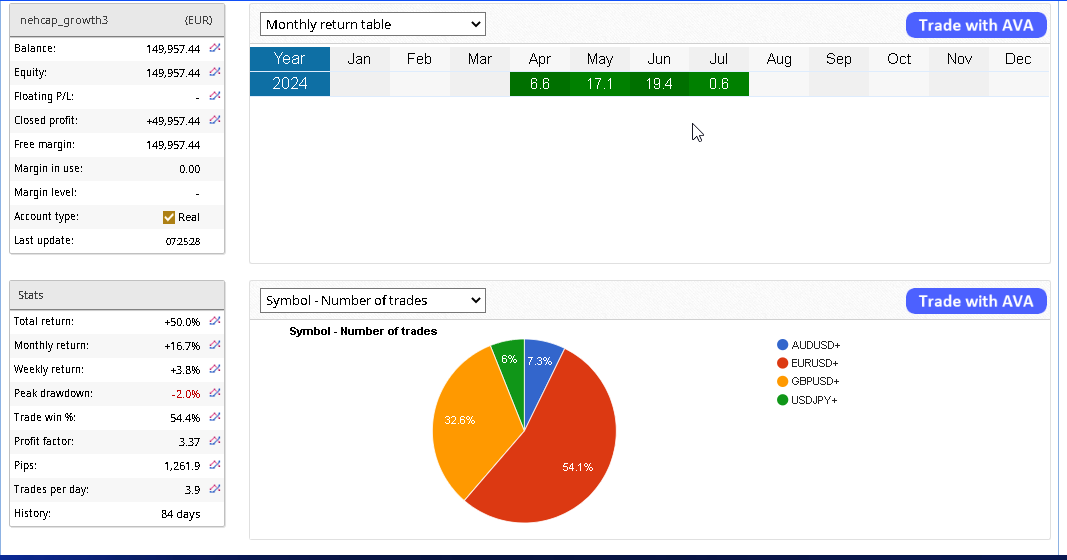Click the Closed profit chart icon

point(214,120)
